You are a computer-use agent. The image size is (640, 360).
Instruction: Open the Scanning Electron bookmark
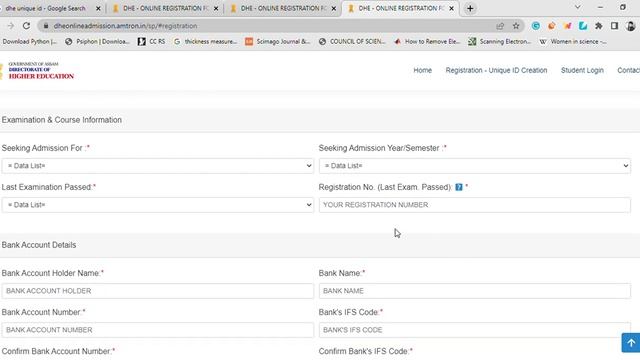point(500,41)
